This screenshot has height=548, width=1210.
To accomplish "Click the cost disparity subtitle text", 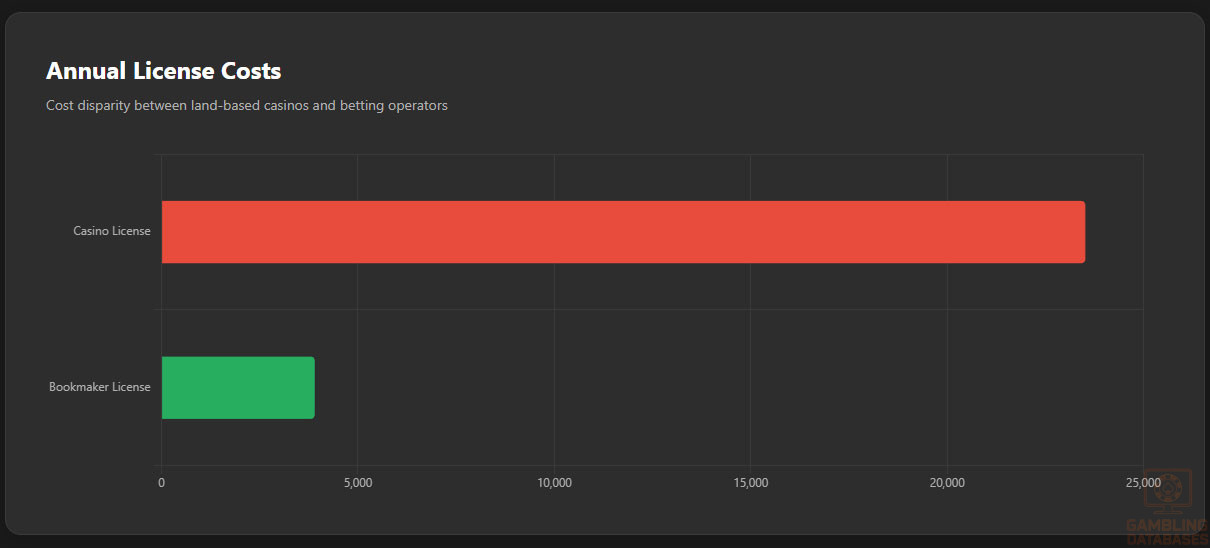I will point(246,105).
